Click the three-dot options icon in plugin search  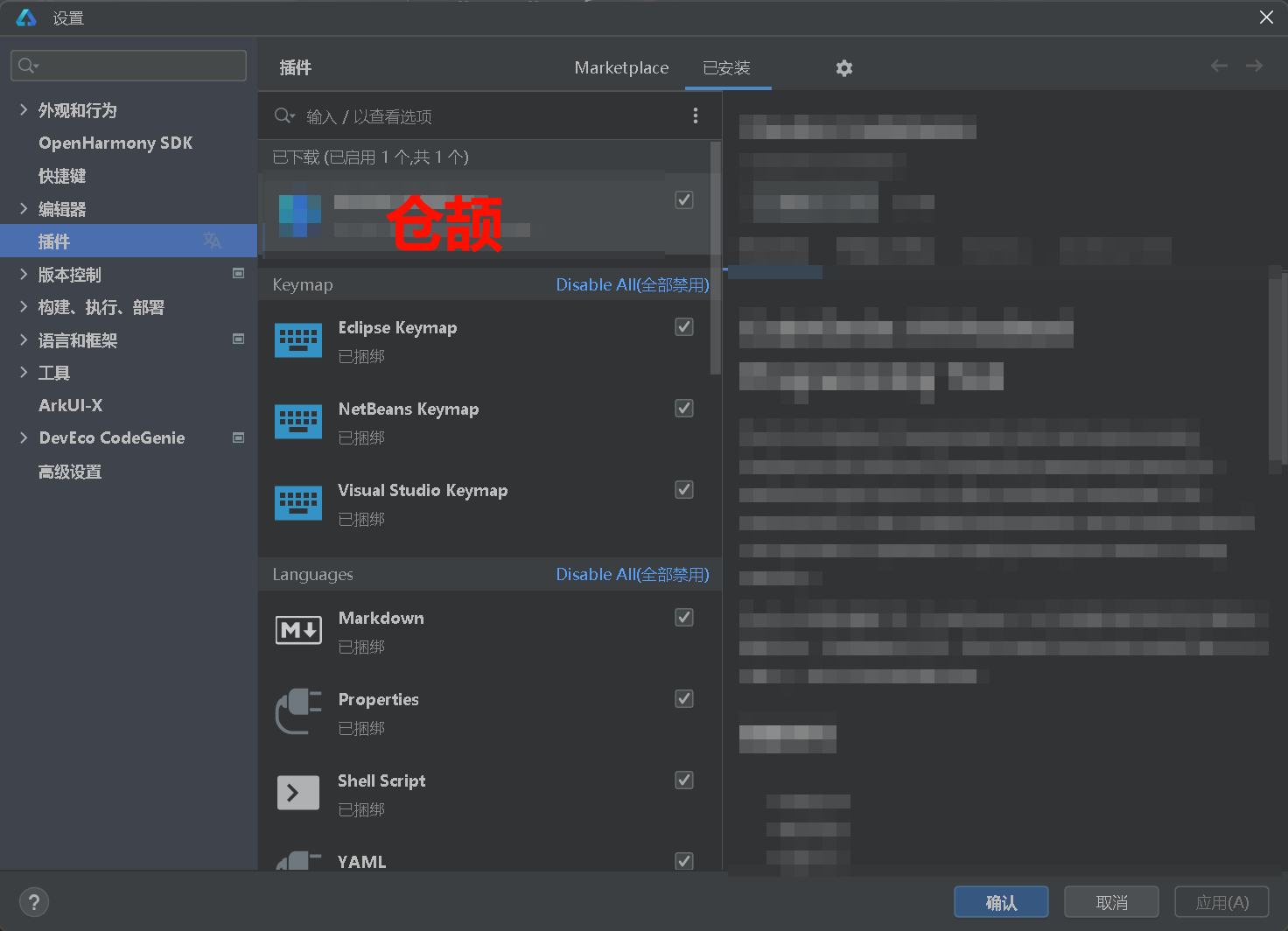(696, 115)
